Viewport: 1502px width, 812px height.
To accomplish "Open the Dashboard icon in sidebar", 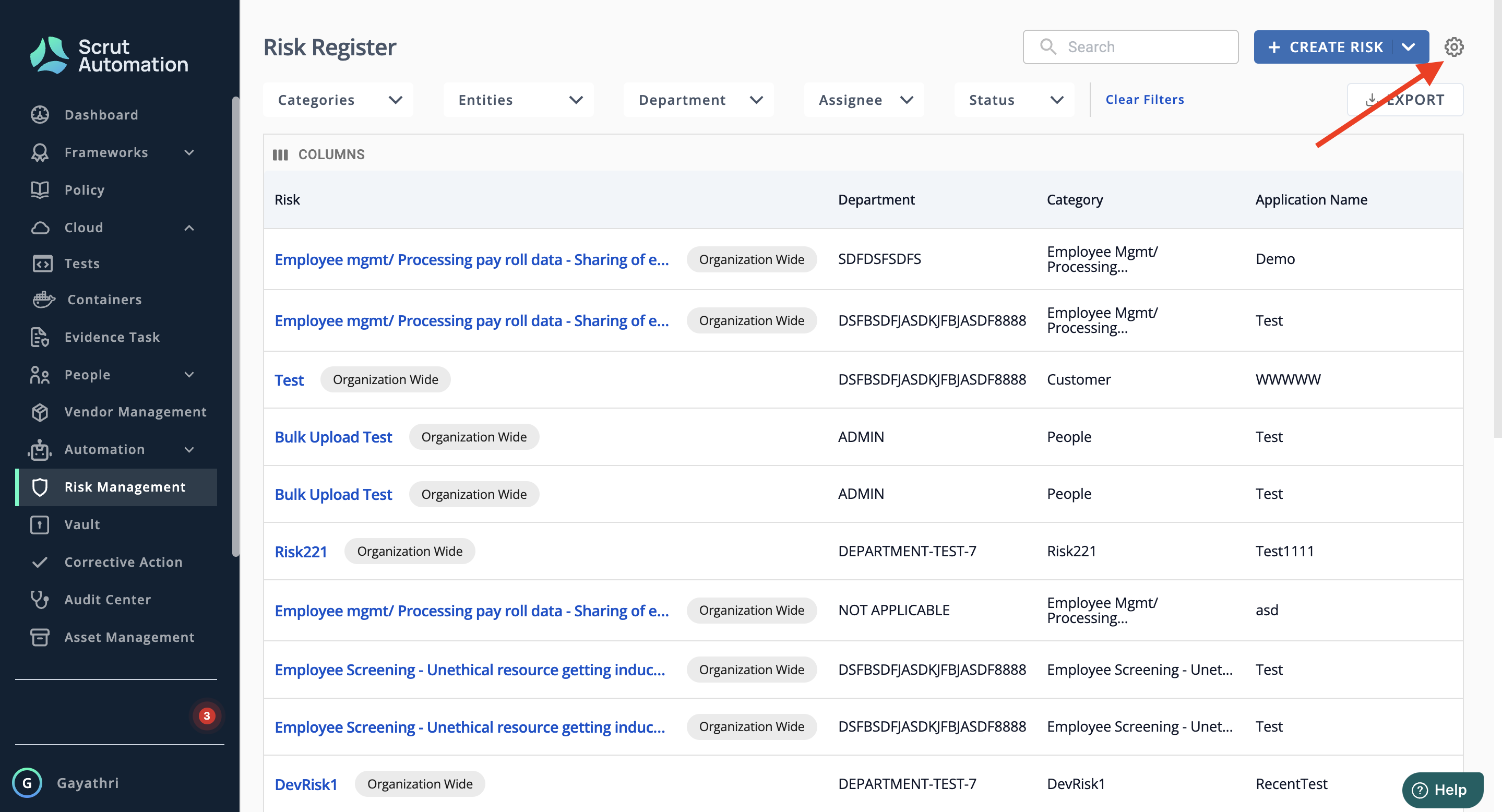I will click(x=40, y=115).
